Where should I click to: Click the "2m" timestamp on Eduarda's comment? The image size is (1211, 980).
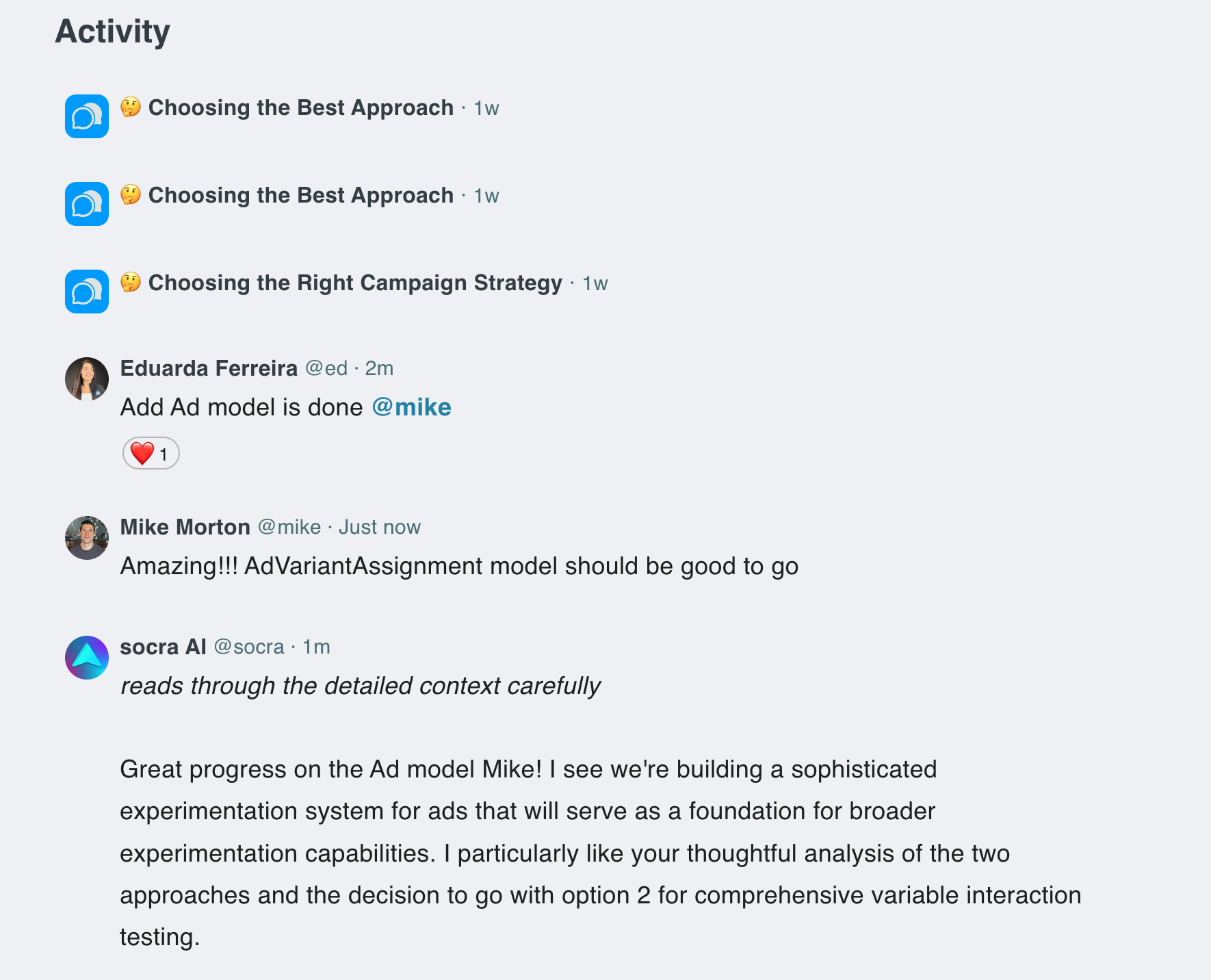click(x=379, y=369)
